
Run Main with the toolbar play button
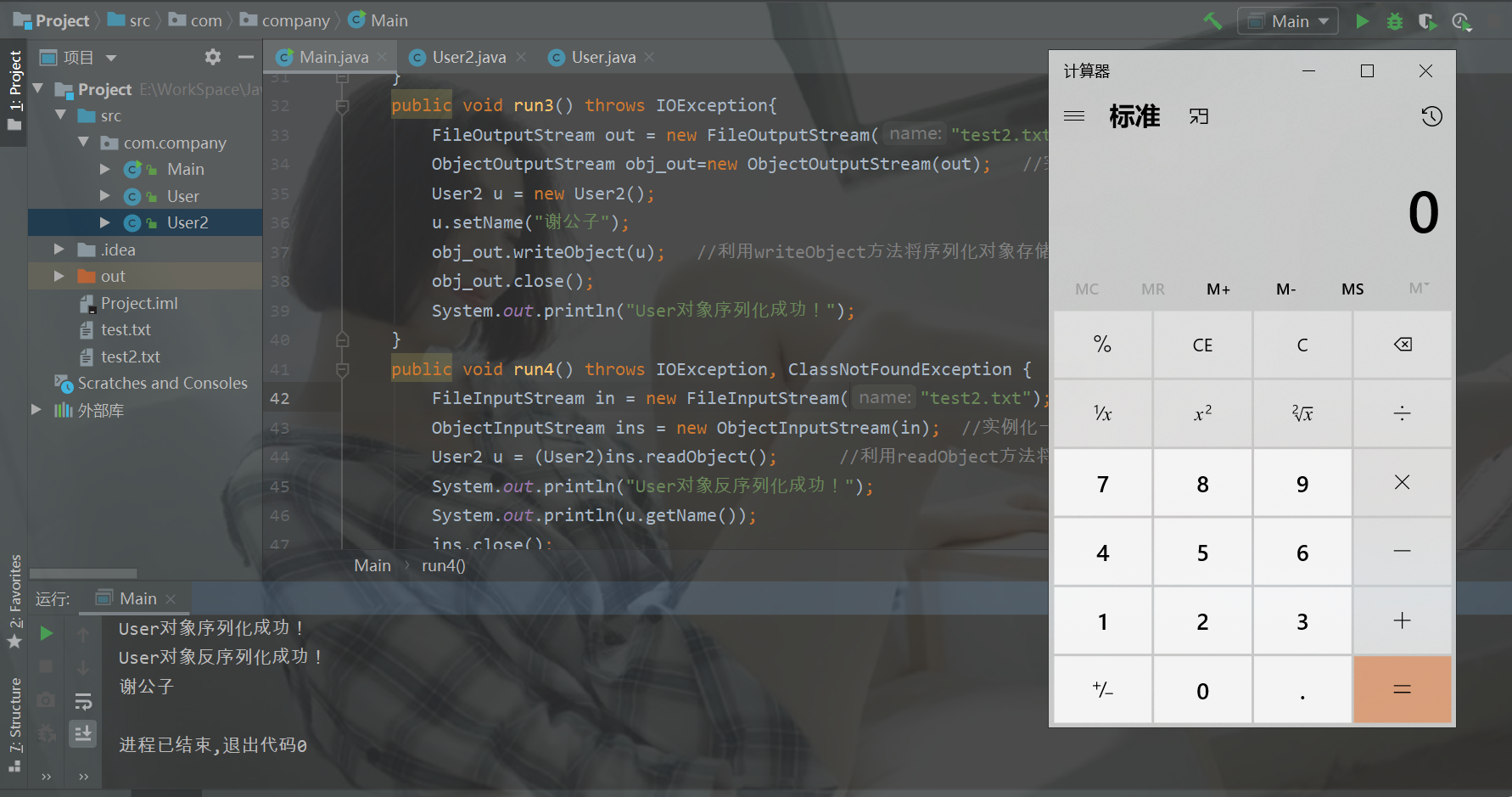pyautogui.click(x=1362, y=21)
